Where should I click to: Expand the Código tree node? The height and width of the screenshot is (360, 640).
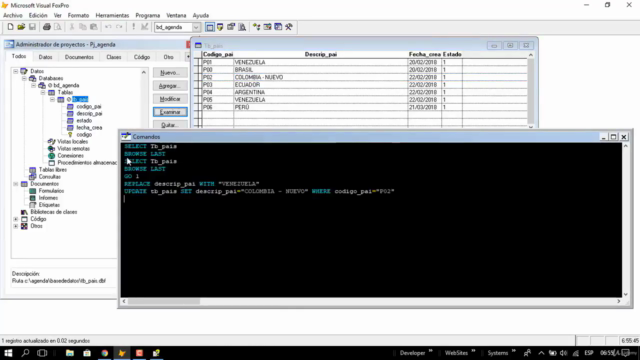coord(16,219)
